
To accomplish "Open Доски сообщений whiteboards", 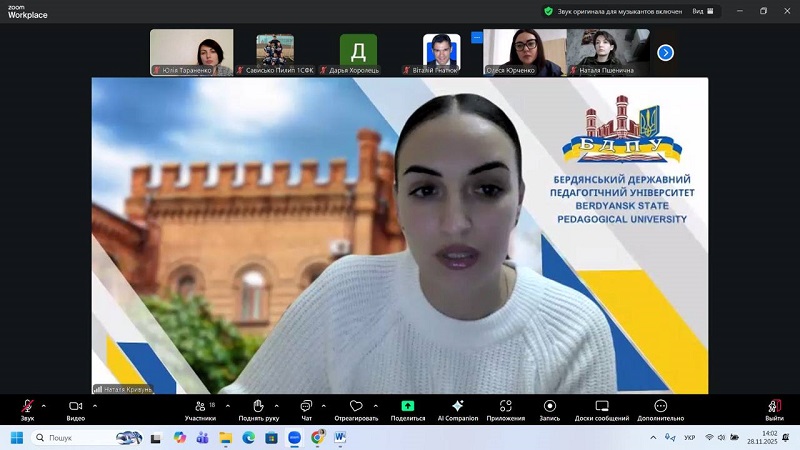I will click(x=602, y=408).
